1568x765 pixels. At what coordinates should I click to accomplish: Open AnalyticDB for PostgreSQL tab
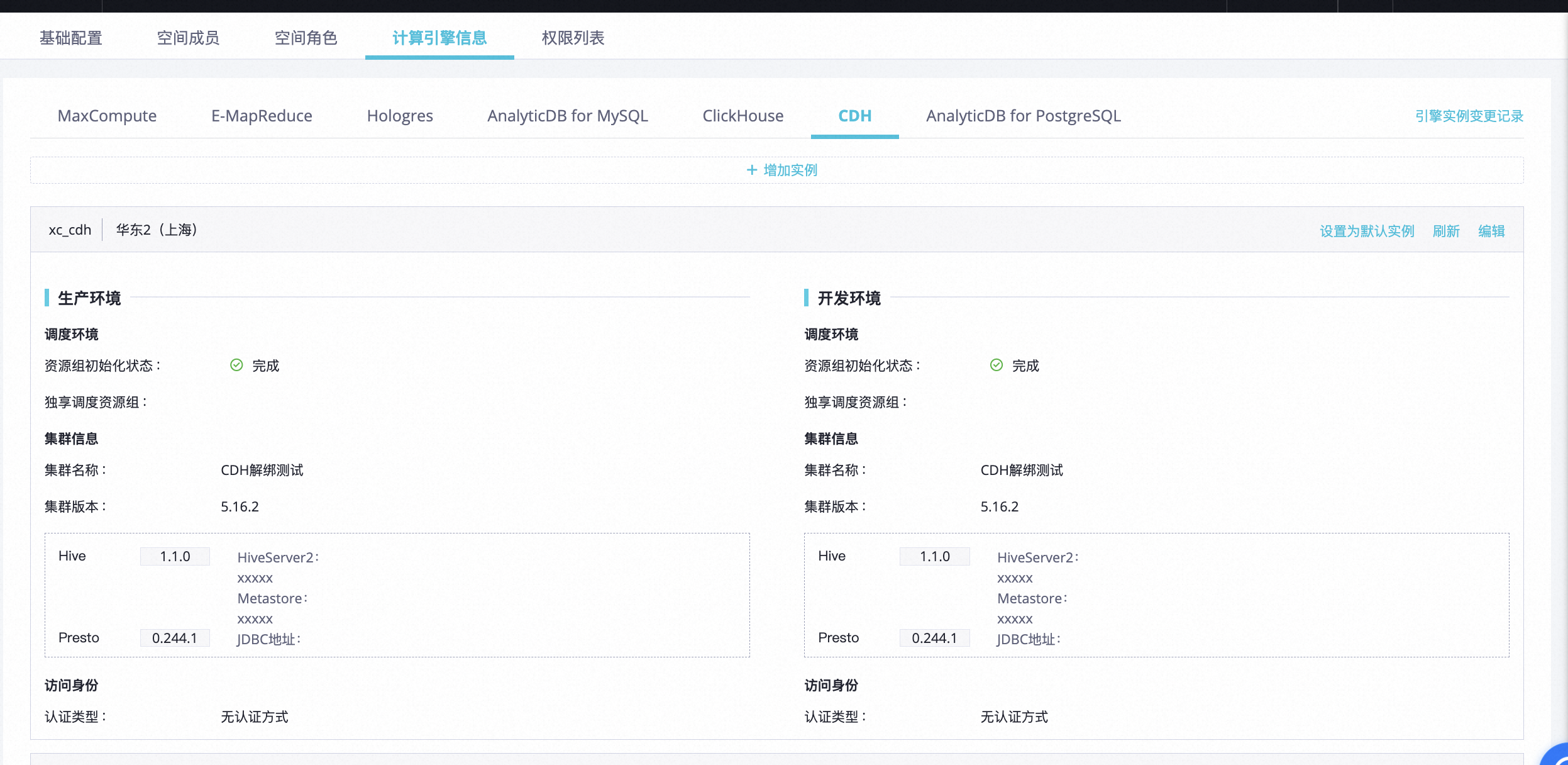pos(1023,116)
